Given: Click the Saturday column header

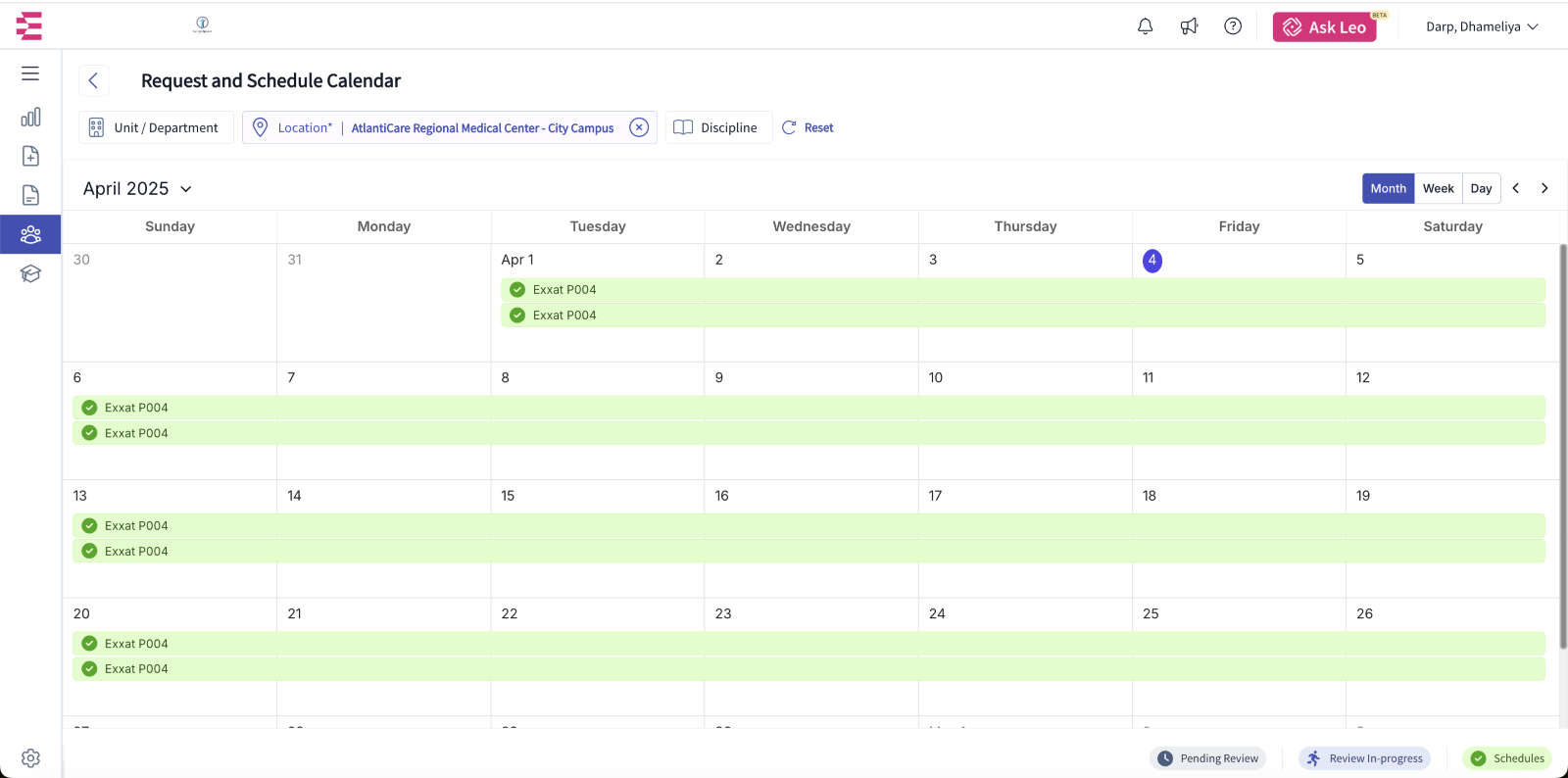Looking at the screenshot, I should (x=1452, y=226).
